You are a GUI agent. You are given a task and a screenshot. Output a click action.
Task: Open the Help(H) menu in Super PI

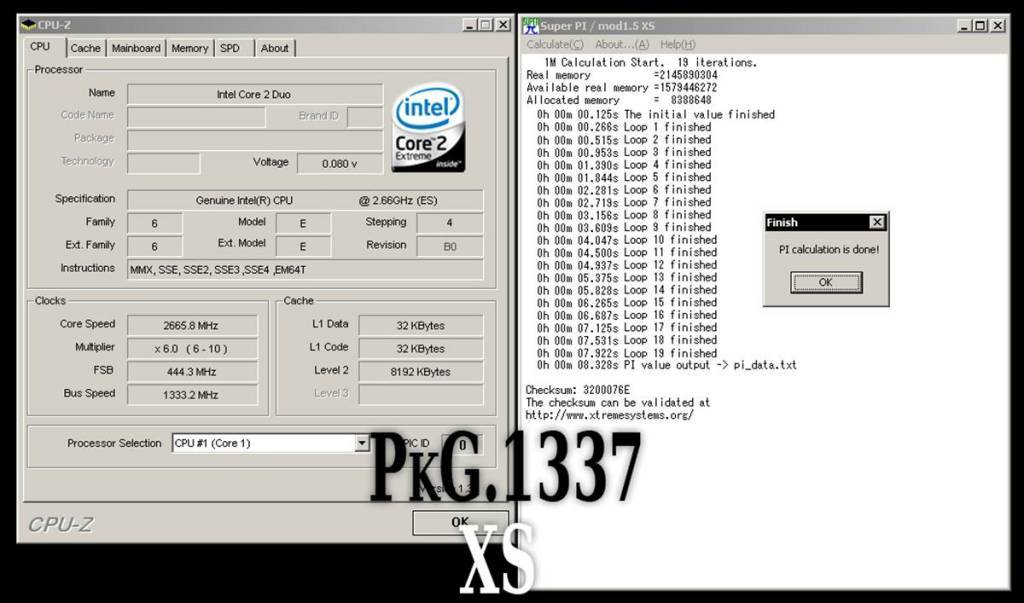click(x=678, y=44)
